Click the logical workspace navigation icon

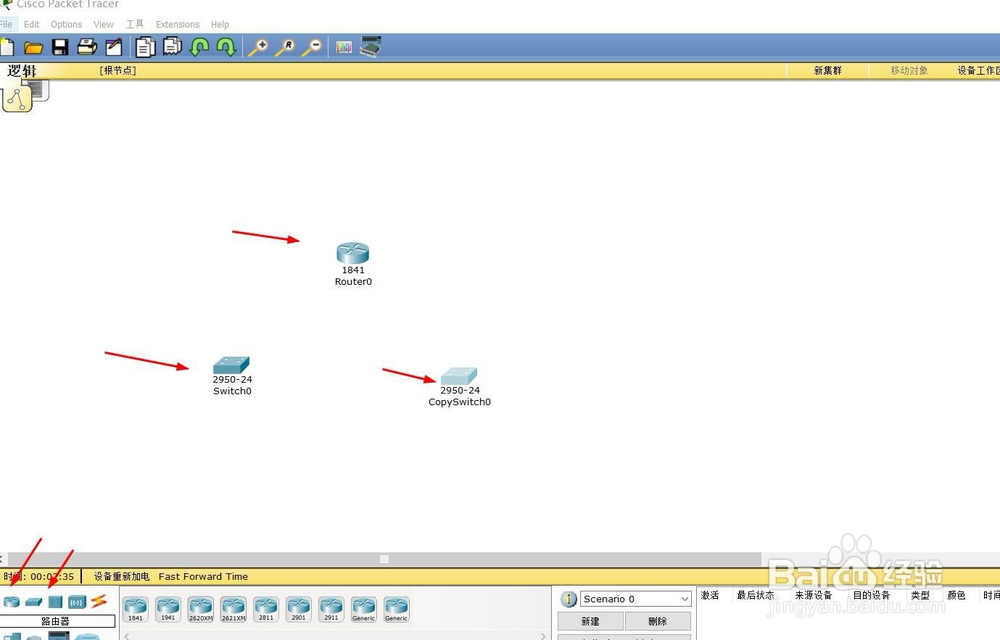(17, 99)
